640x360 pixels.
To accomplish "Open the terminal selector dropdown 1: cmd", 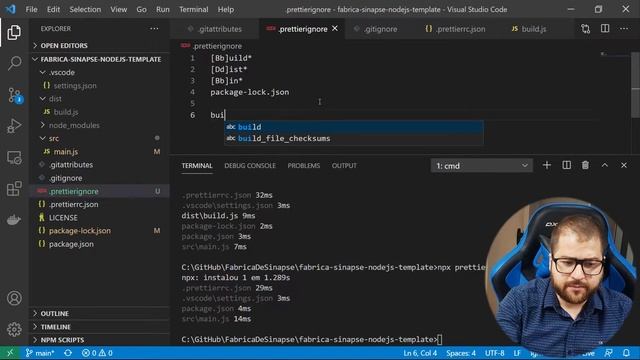I will [482, 166].
